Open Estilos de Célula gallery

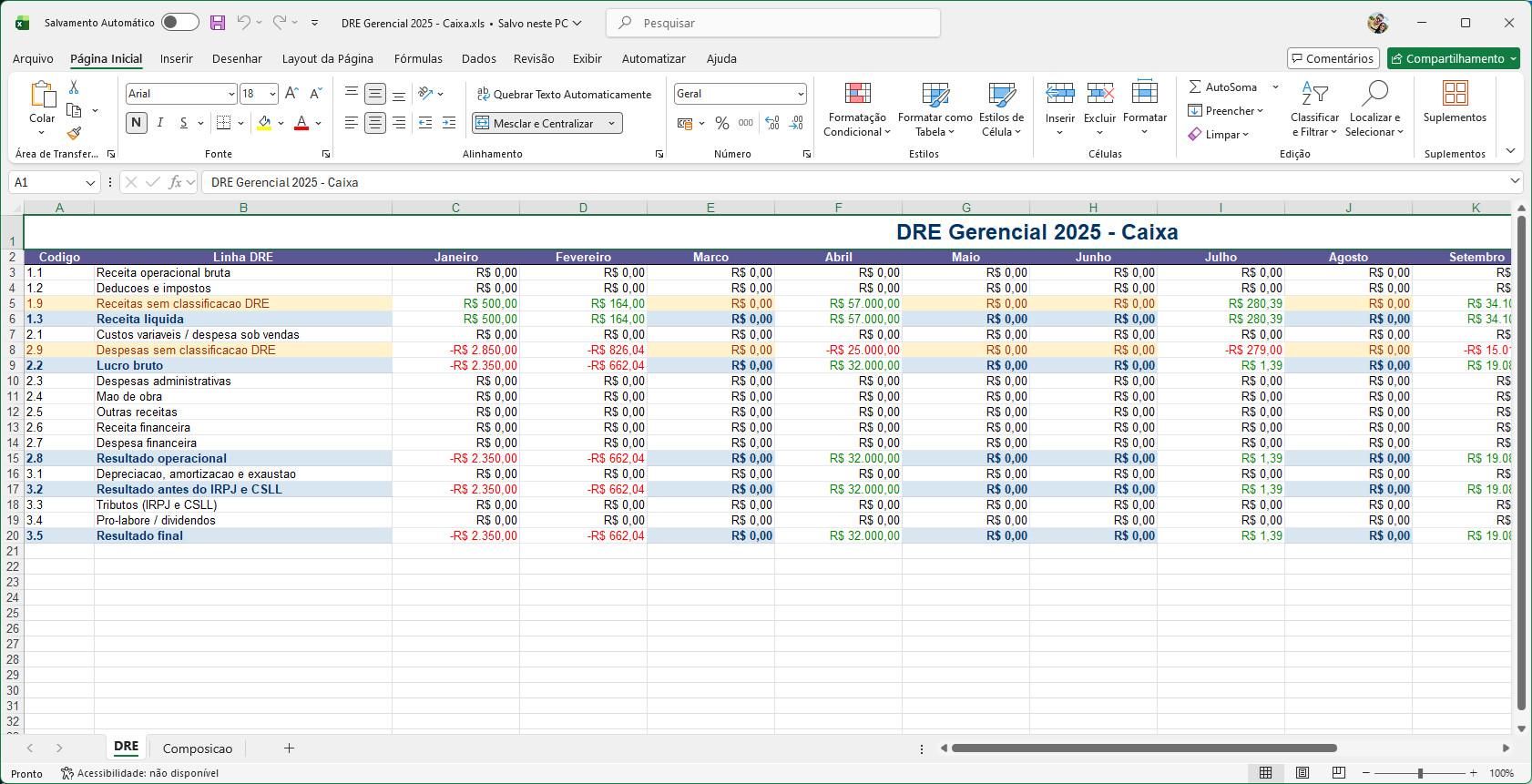pyautogui.click(x=1001, y=109)
